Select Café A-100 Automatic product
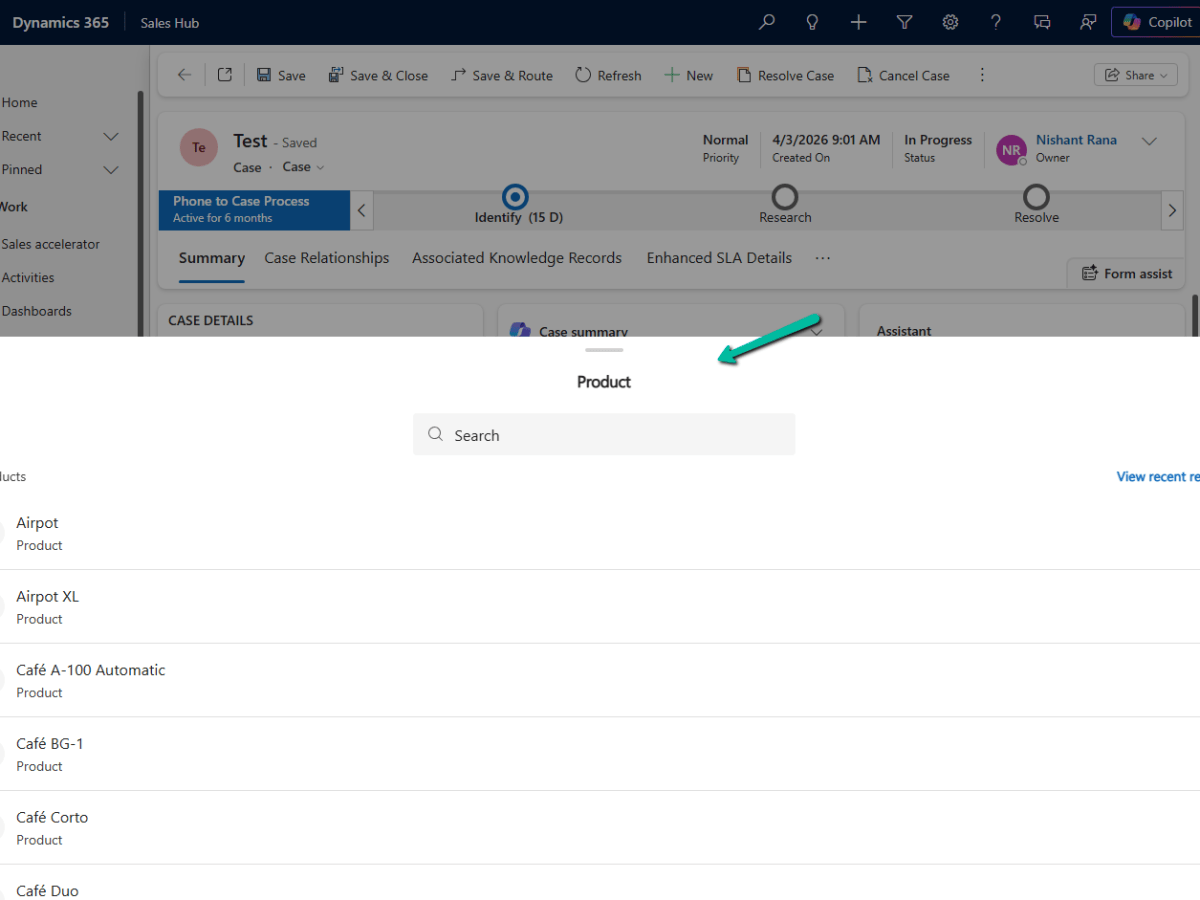Screen dimensions: 1200x900 pyautogui.click(x=600, y=680)
